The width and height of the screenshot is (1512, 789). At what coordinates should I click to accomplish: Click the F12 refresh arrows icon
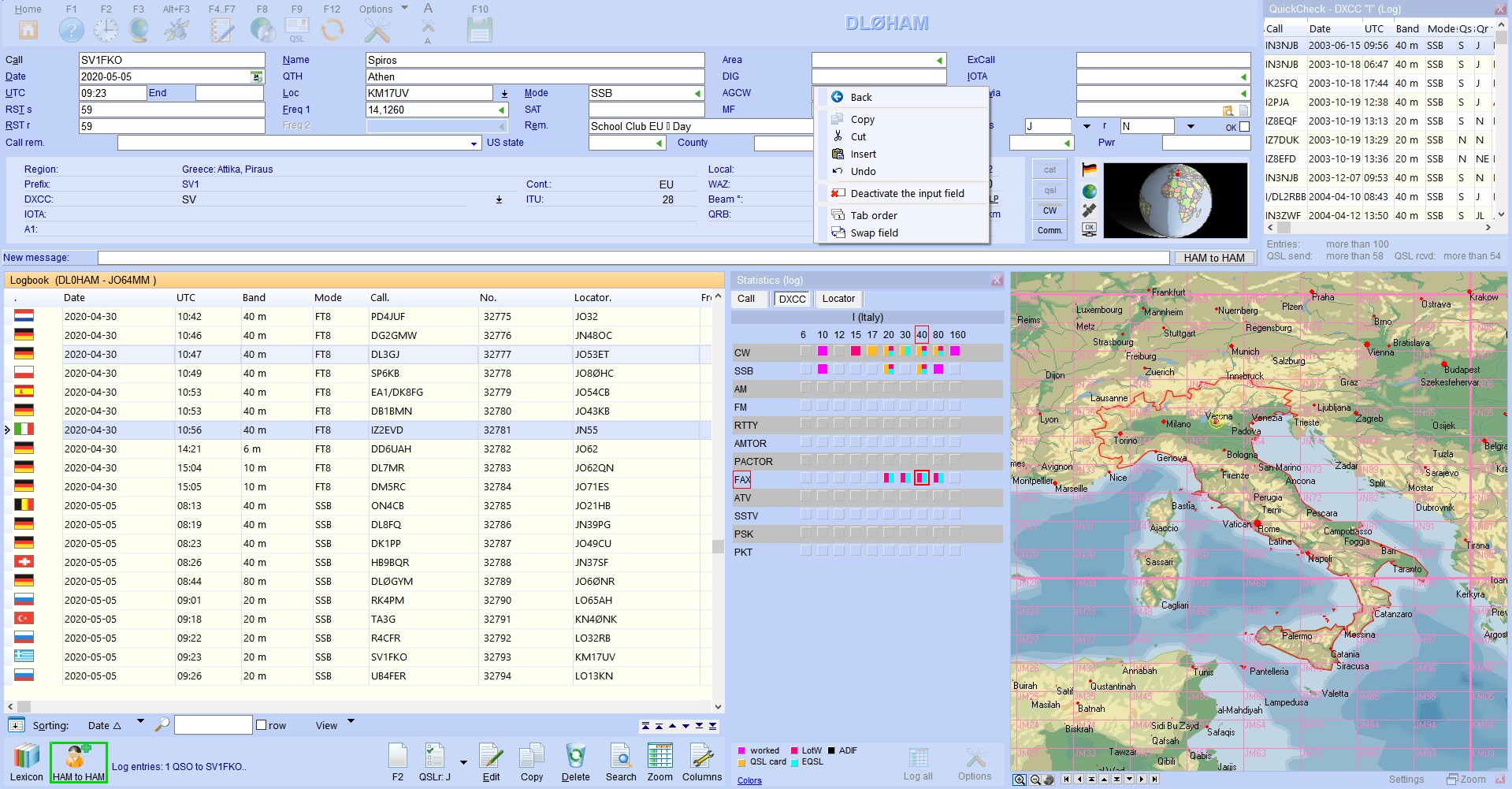(332, 30)
